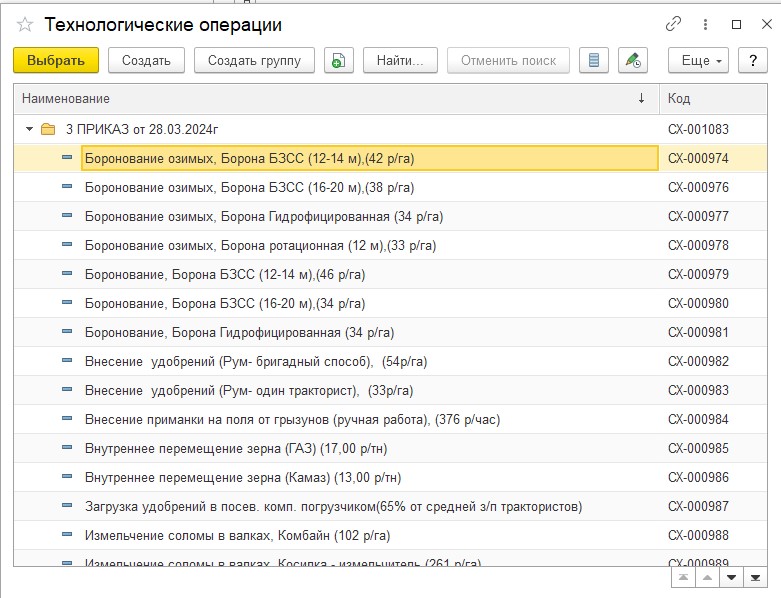Click the favorites star icon

pos(25,25)
